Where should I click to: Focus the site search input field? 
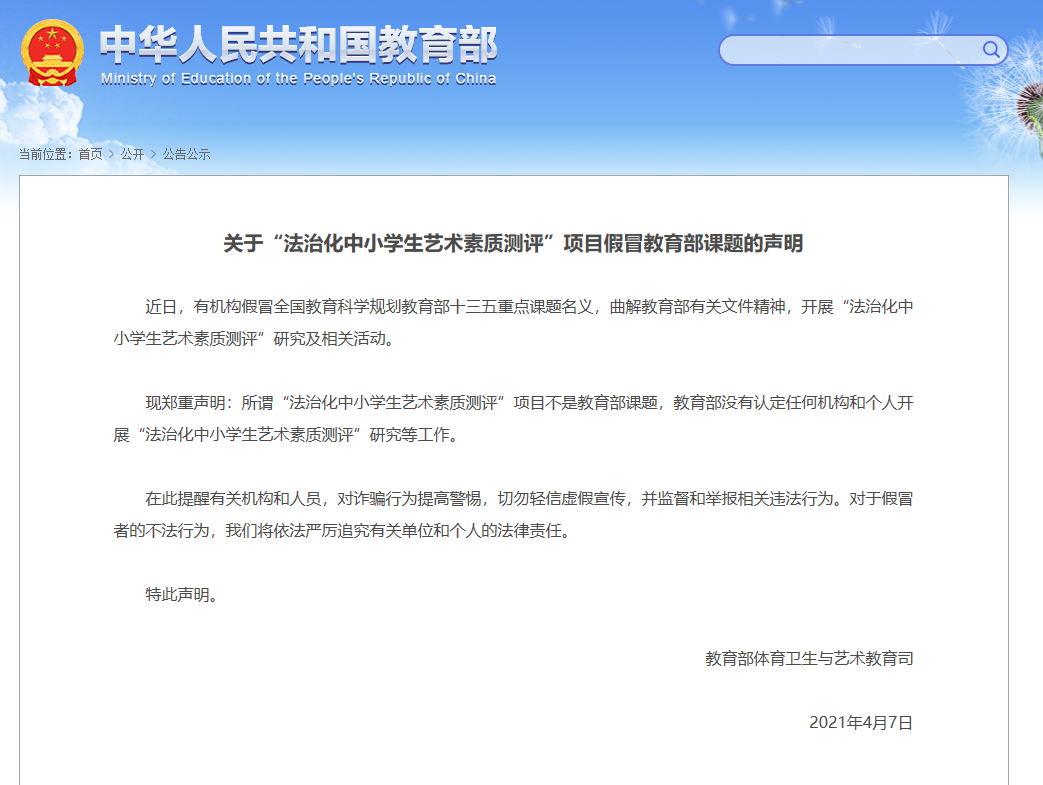(x=848, y=50)
